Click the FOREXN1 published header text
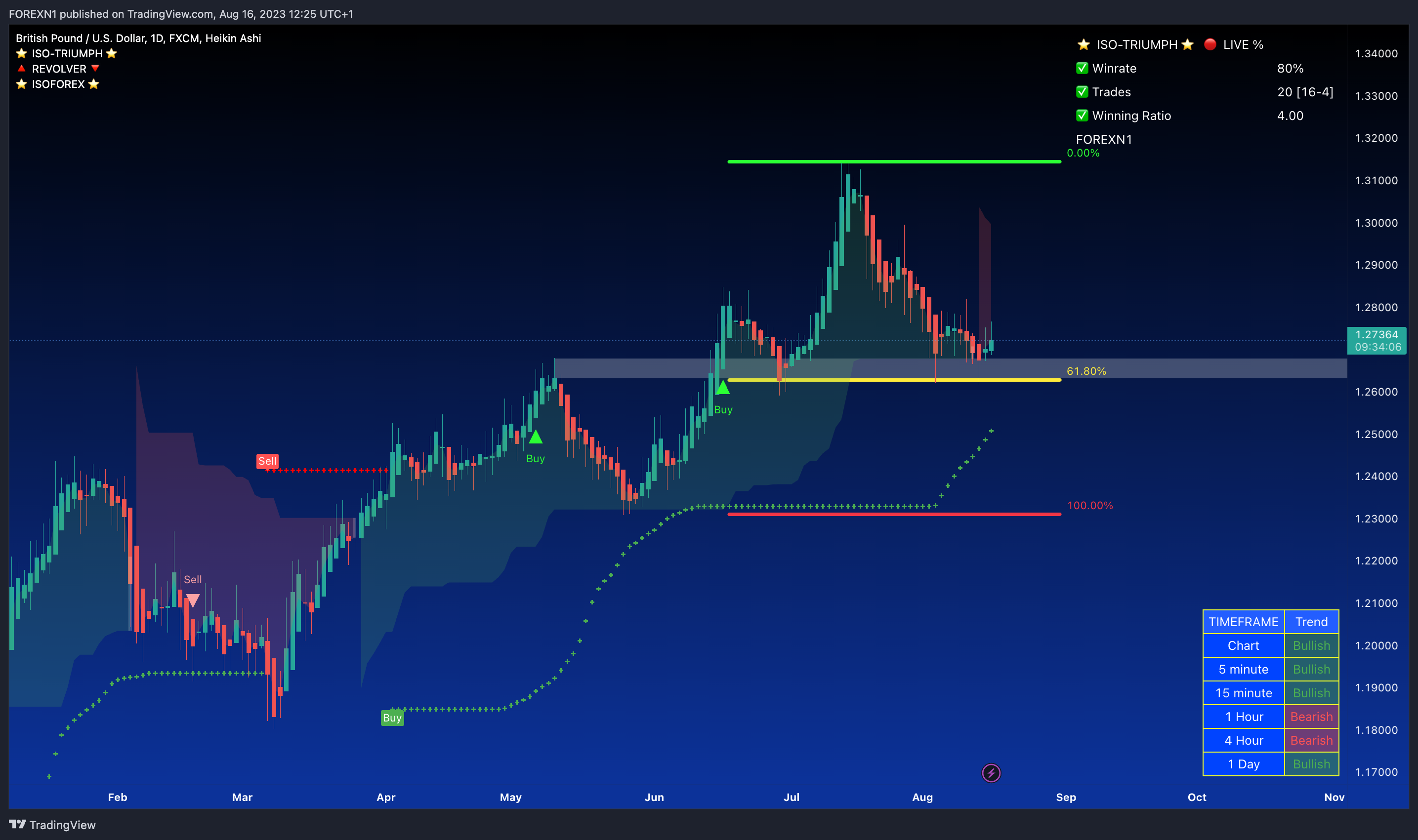This screenshot has height=840, width=1418. point(181,14)
